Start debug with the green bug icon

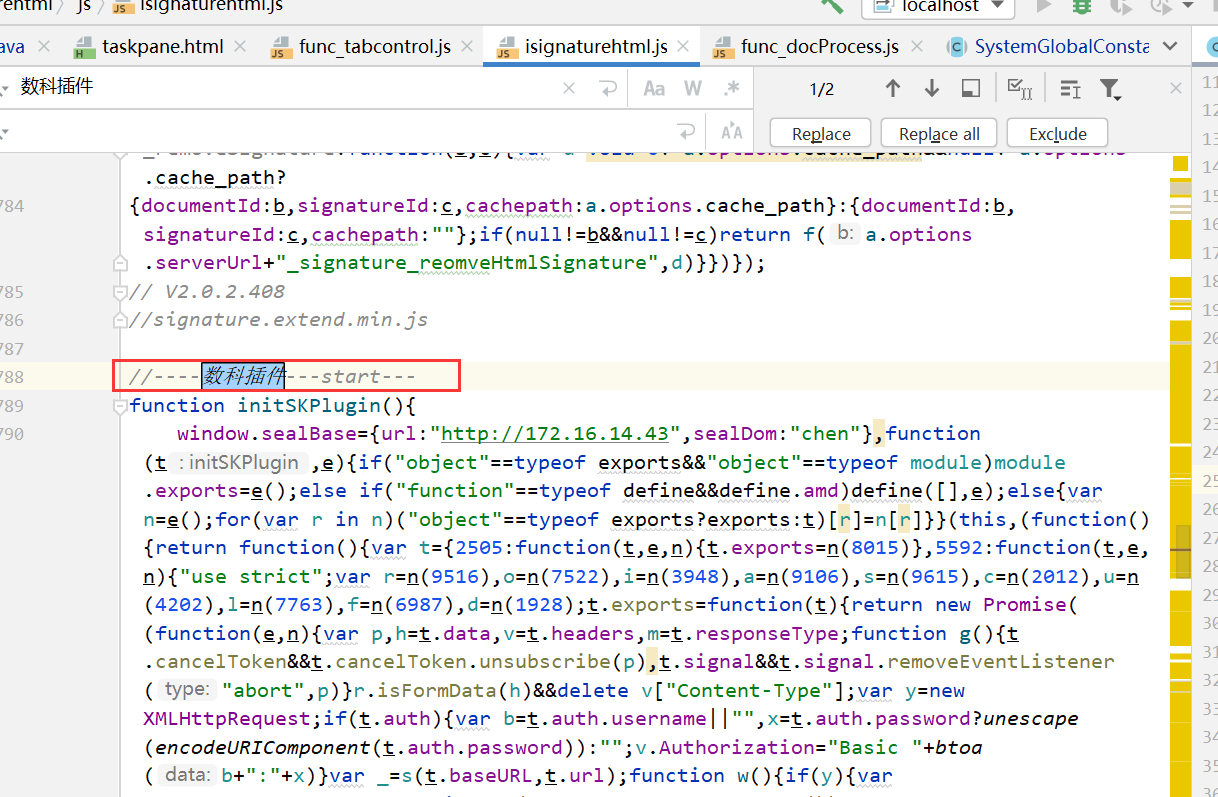click(1082, 7)
